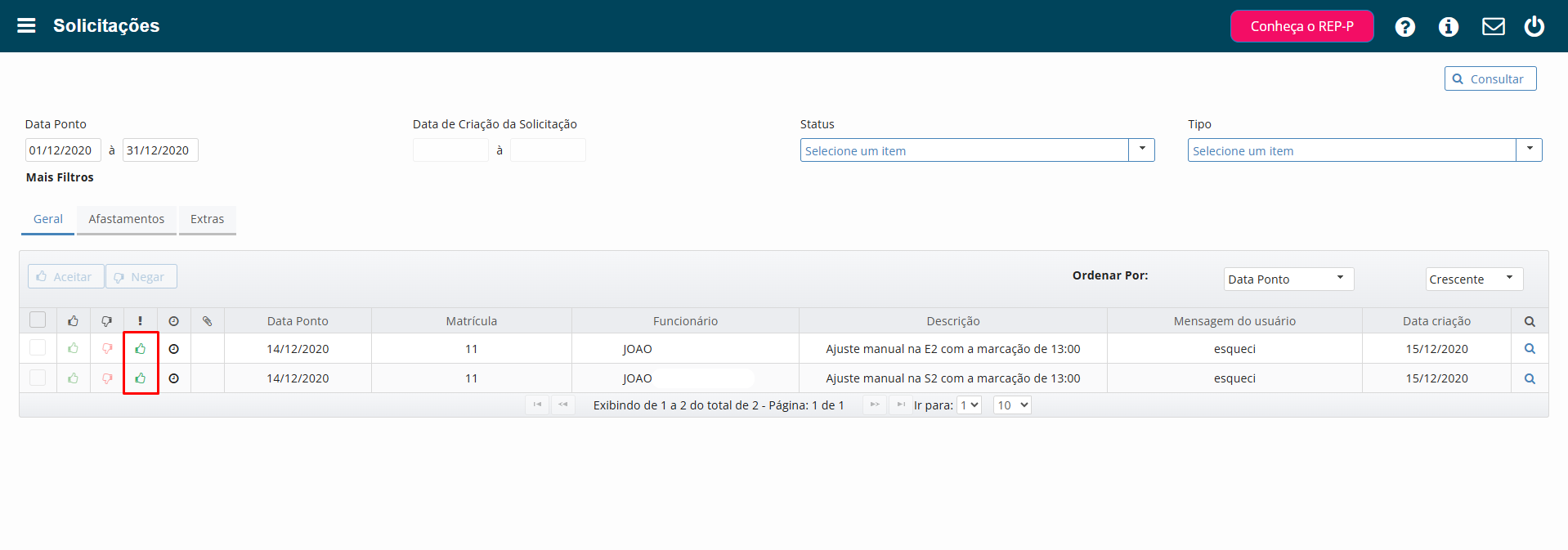Click the magnifier column header icon
The width and height of the screenshot is (1568, 550).
(1530, 321)
